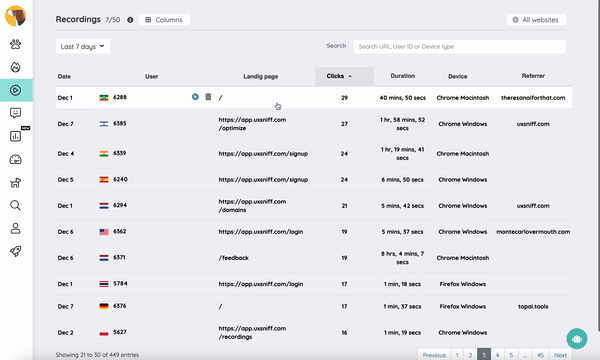600x360 pixels.
Task: Open the flame heatmaps sidebar icon
Action: click(x=15, y=67)
